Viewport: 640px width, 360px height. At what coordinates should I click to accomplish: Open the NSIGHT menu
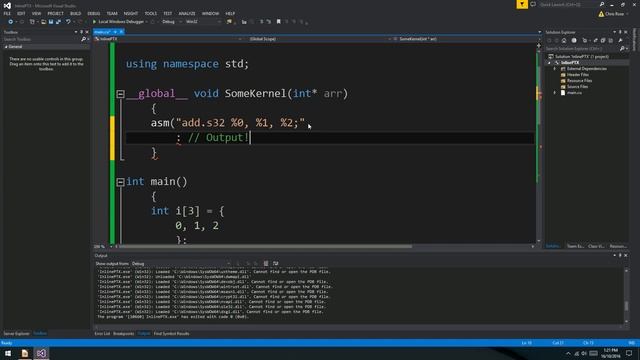pos(131,13)
